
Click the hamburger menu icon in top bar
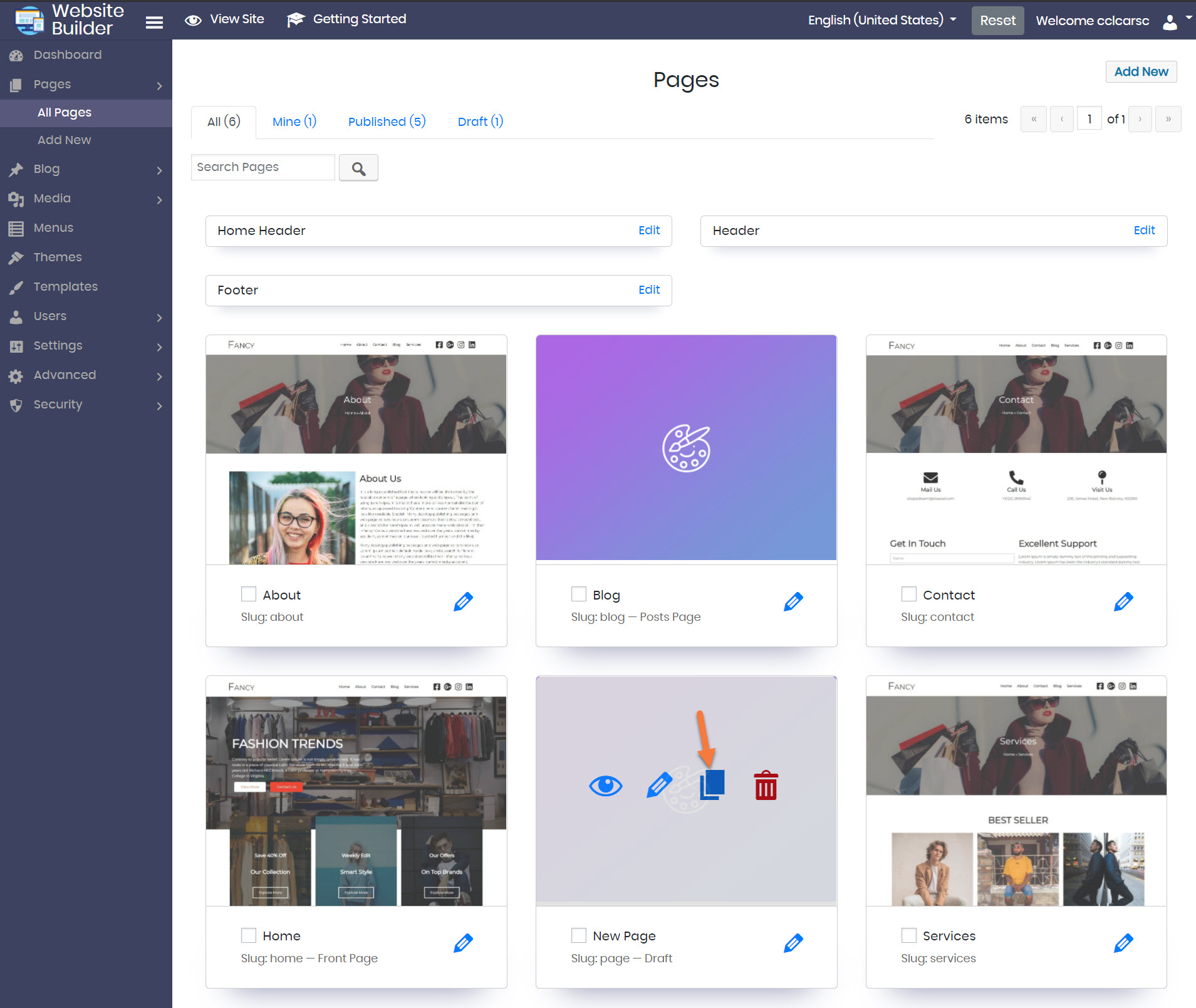coord(154,22)
